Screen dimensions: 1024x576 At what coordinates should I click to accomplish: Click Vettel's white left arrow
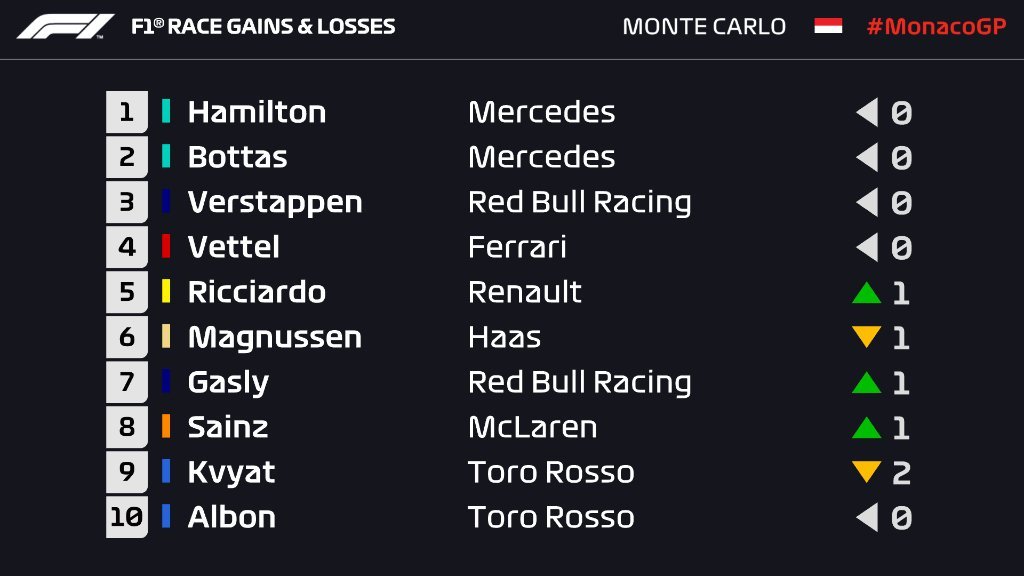(x=867, y=248)
